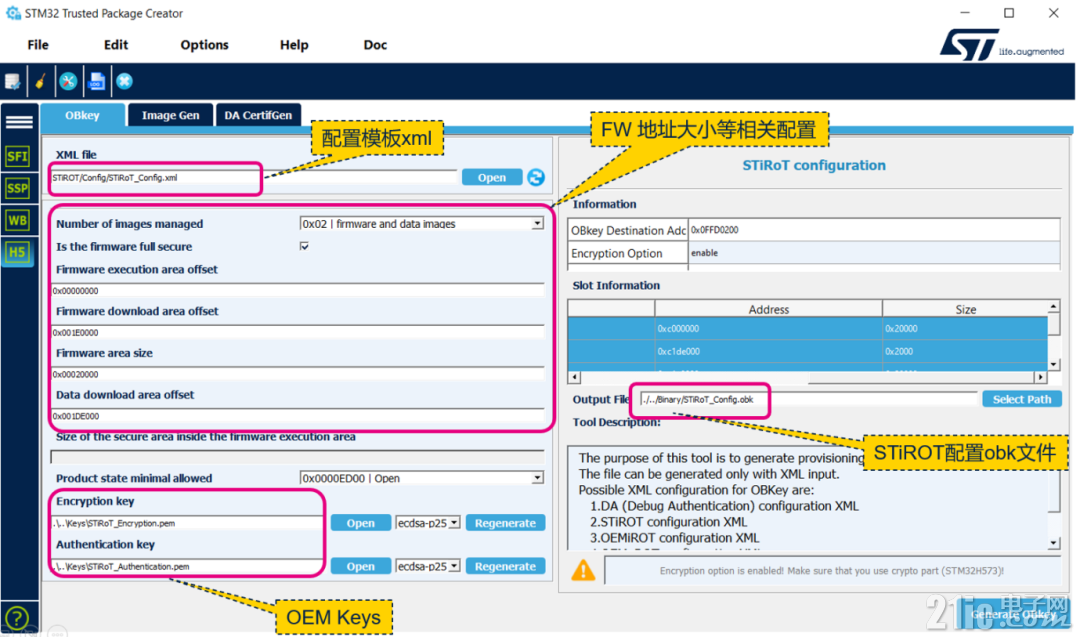Click the application icon in title bar
Screen dimensions: 1080x637
tap(13, 13)
